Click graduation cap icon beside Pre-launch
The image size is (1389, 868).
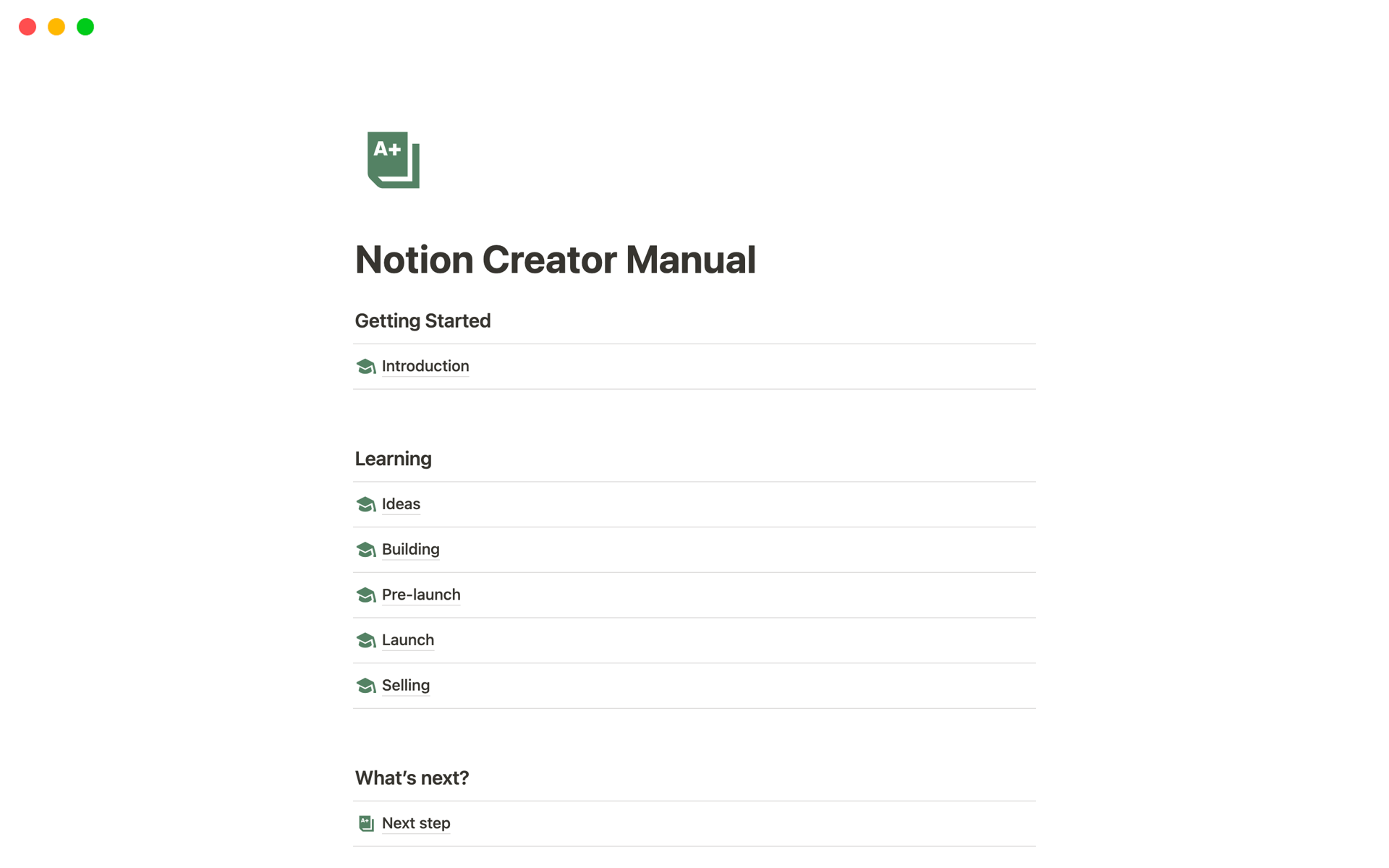coord(366,595)
